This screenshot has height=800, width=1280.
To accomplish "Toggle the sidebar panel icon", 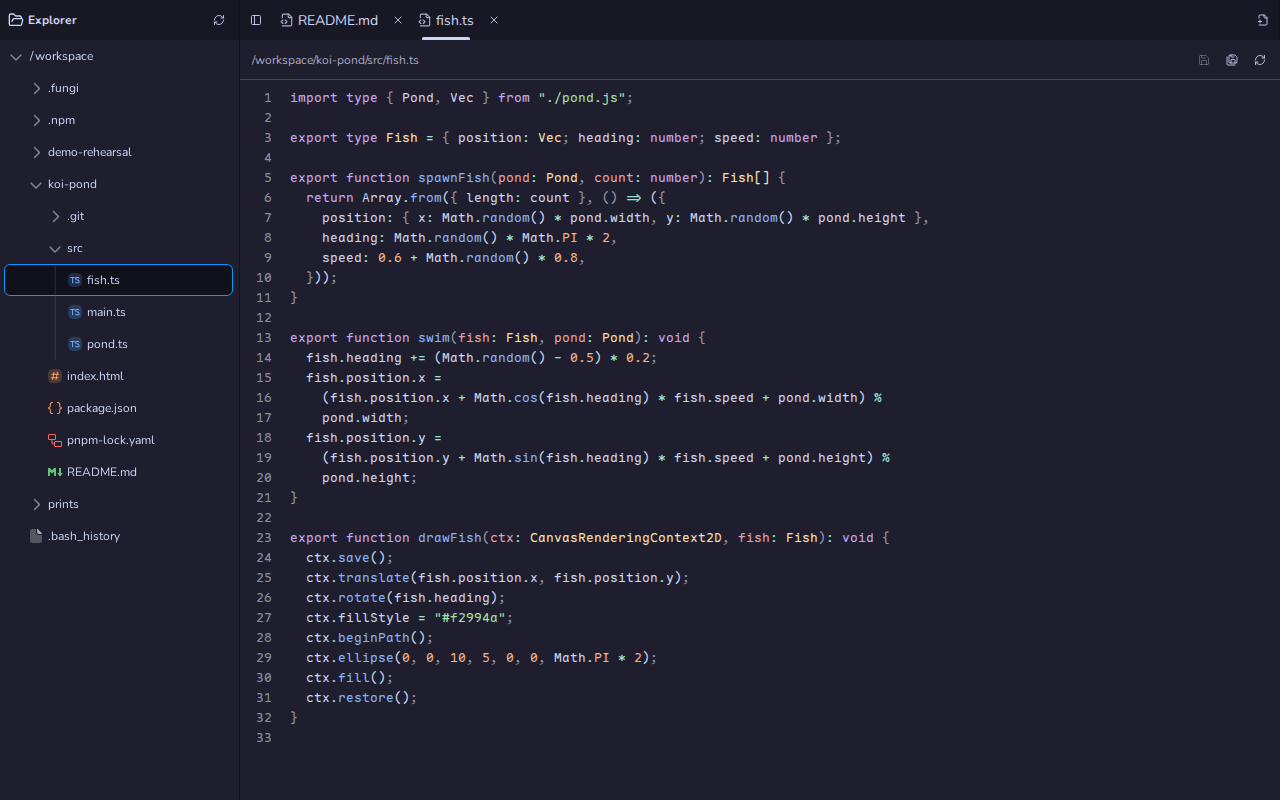I will click(x=256, y=20).
